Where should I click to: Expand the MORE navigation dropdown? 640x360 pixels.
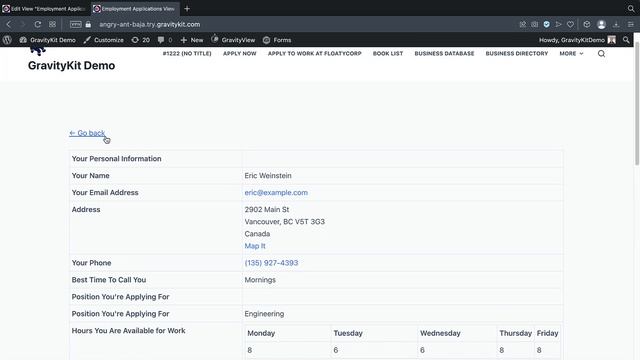(x=571, y=53)
